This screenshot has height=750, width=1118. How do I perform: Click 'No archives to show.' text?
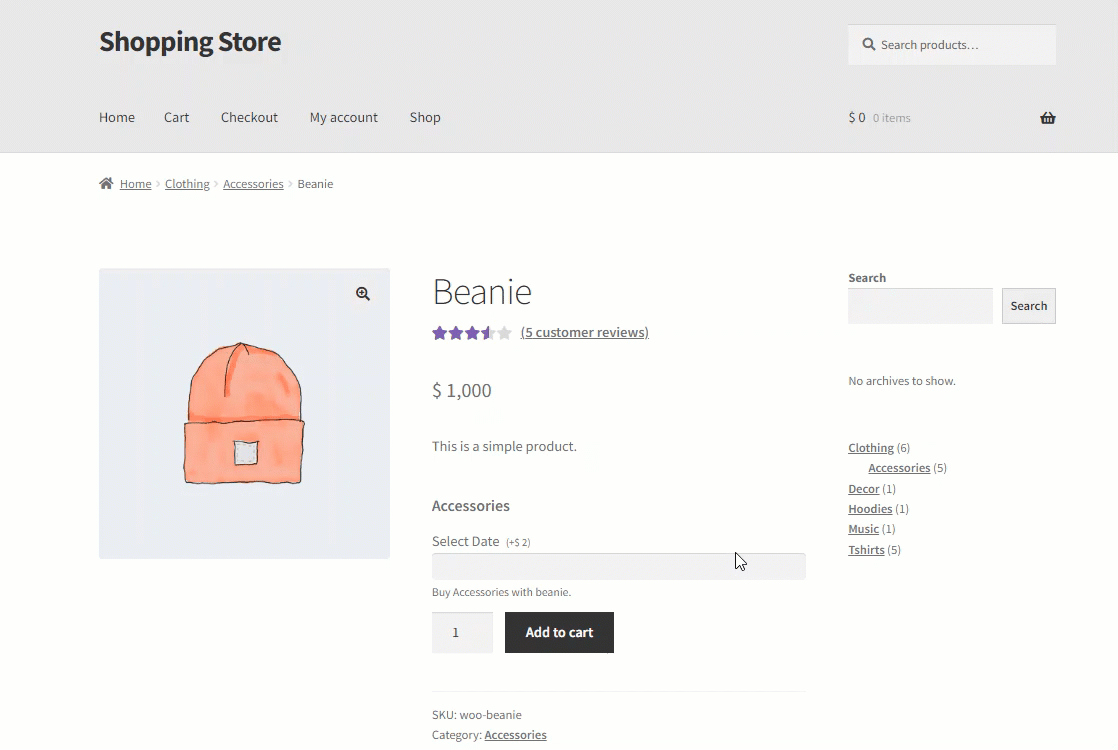pyautogui.click(x=902, y=381)
